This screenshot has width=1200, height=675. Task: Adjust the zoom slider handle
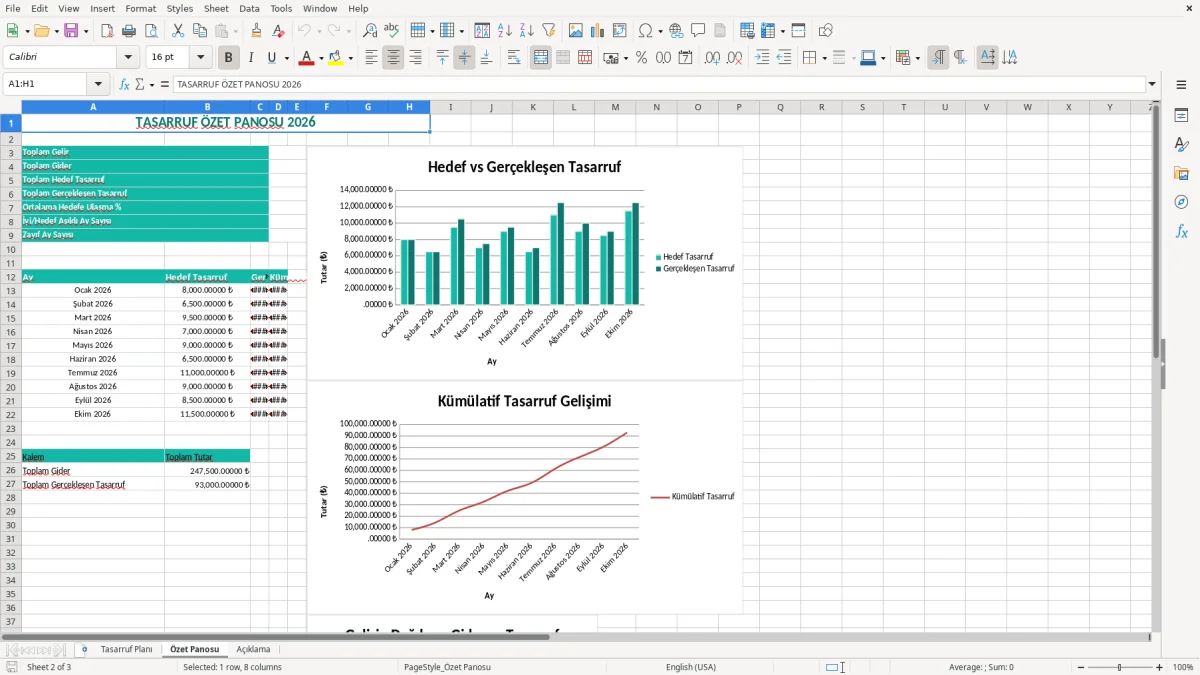[1119, 667]
